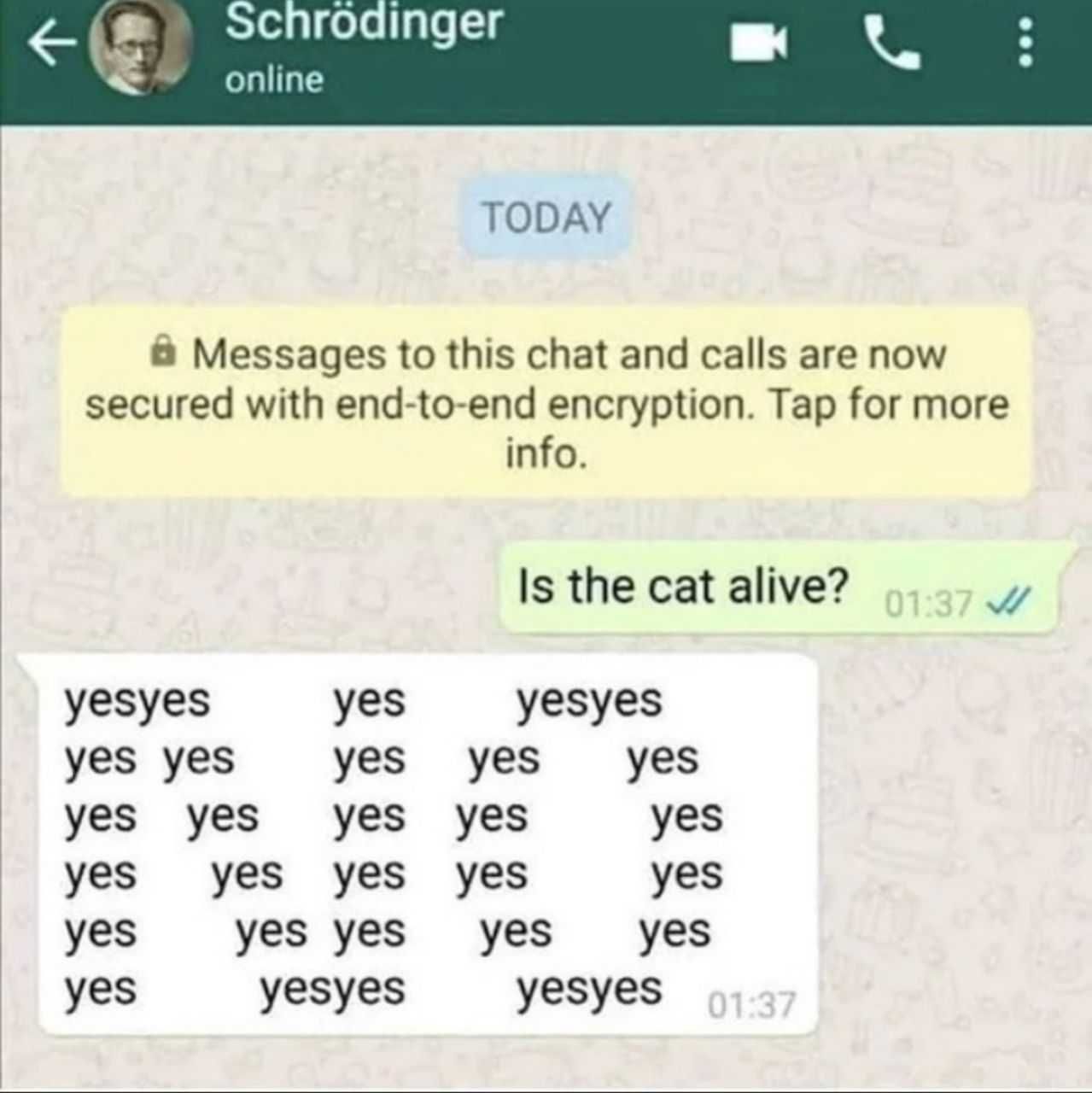This screenshot has width=1092, height=1093.
Task: Open contact info via Schrödinger name
Action: tap(365, 21)
